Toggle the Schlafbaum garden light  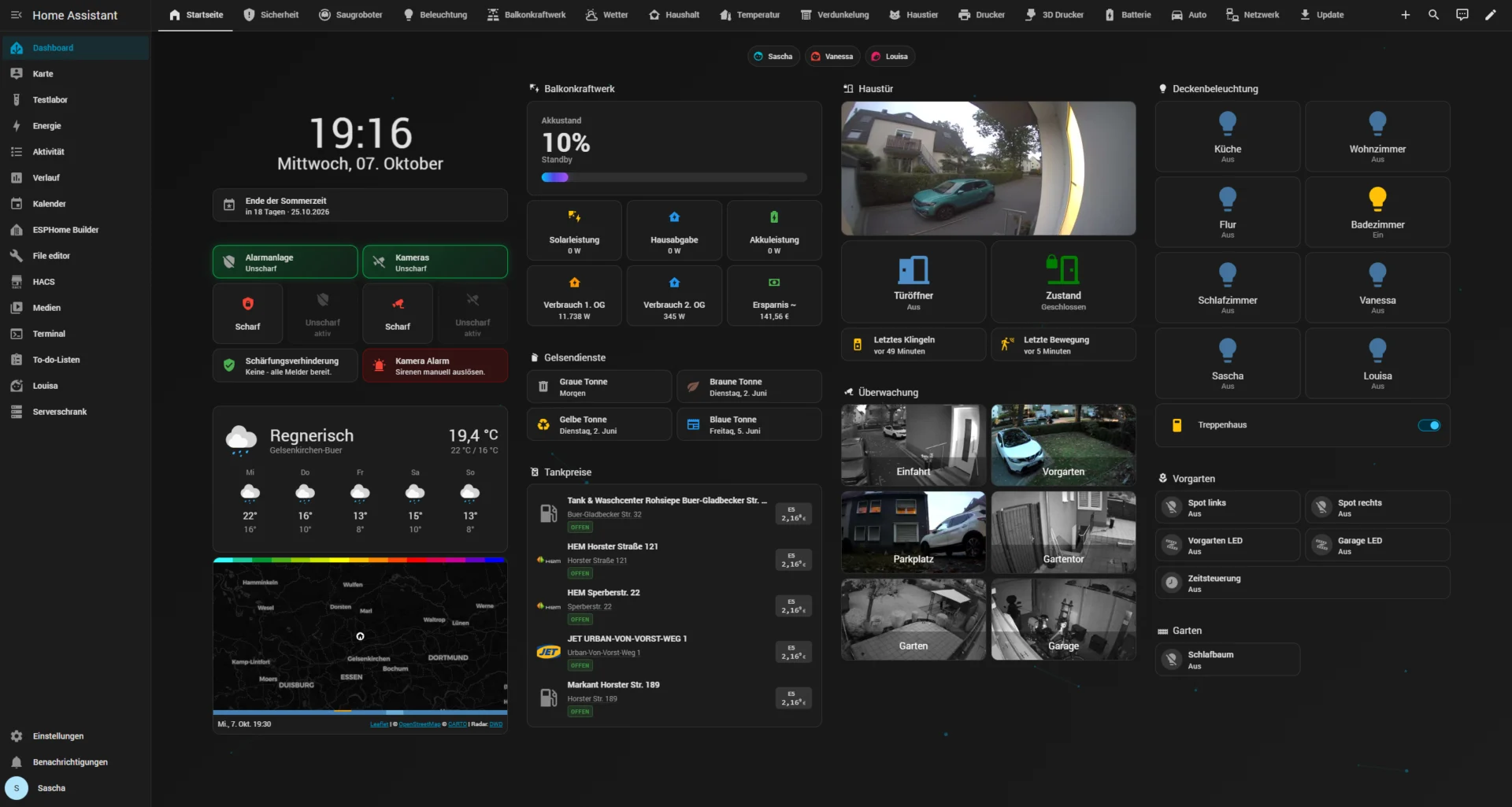1227,660
